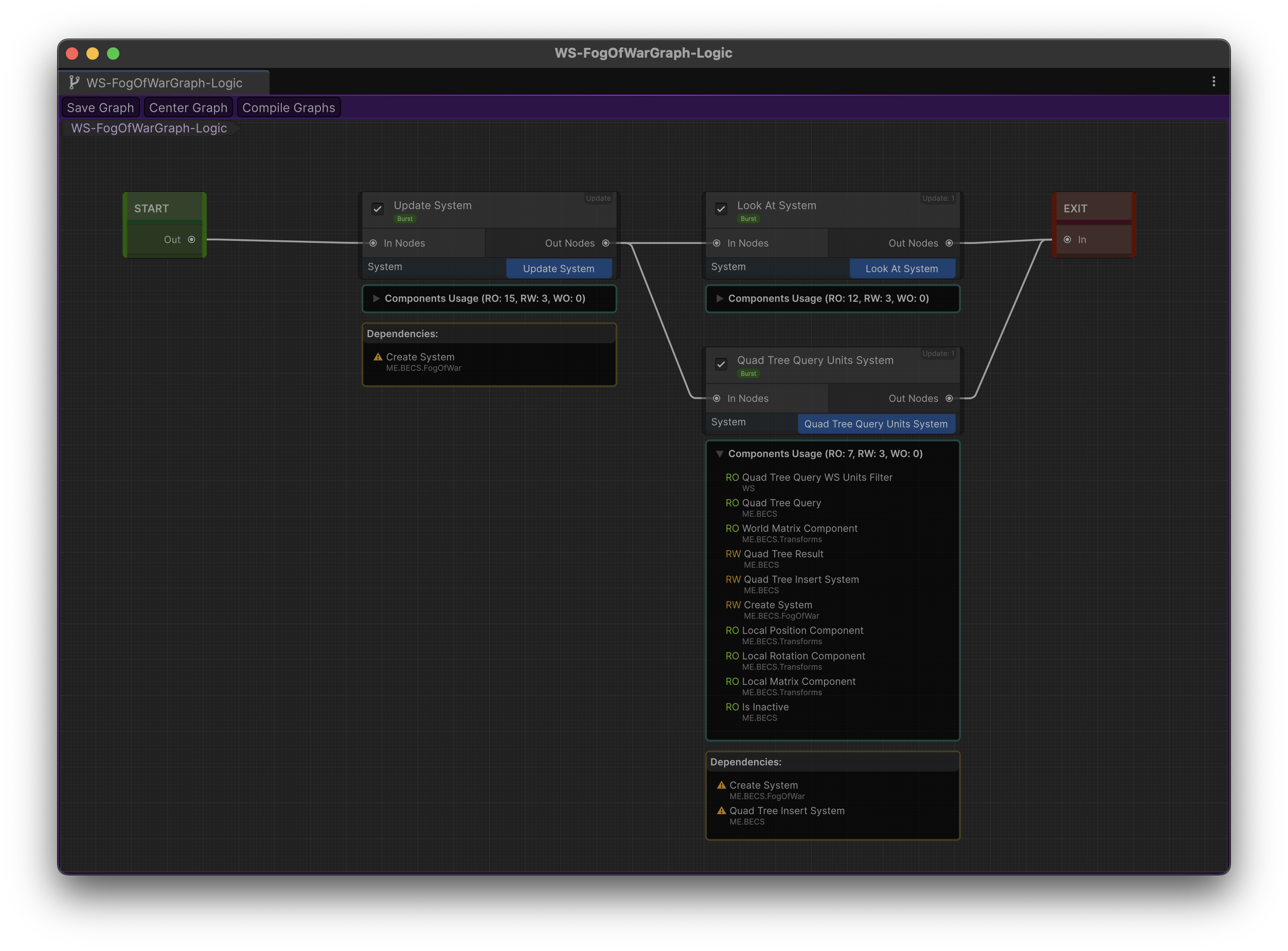
Task: Expand Look At System's Components Usage
Action: (720, 298)
